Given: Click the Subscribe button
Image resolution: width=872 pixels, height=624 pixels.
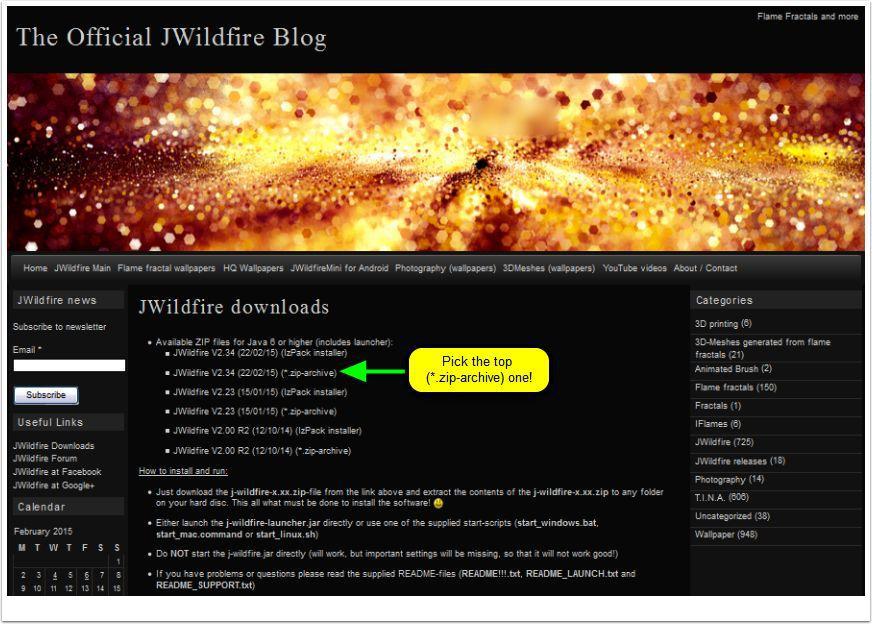Looking at the screenshot, I should 46,395.
